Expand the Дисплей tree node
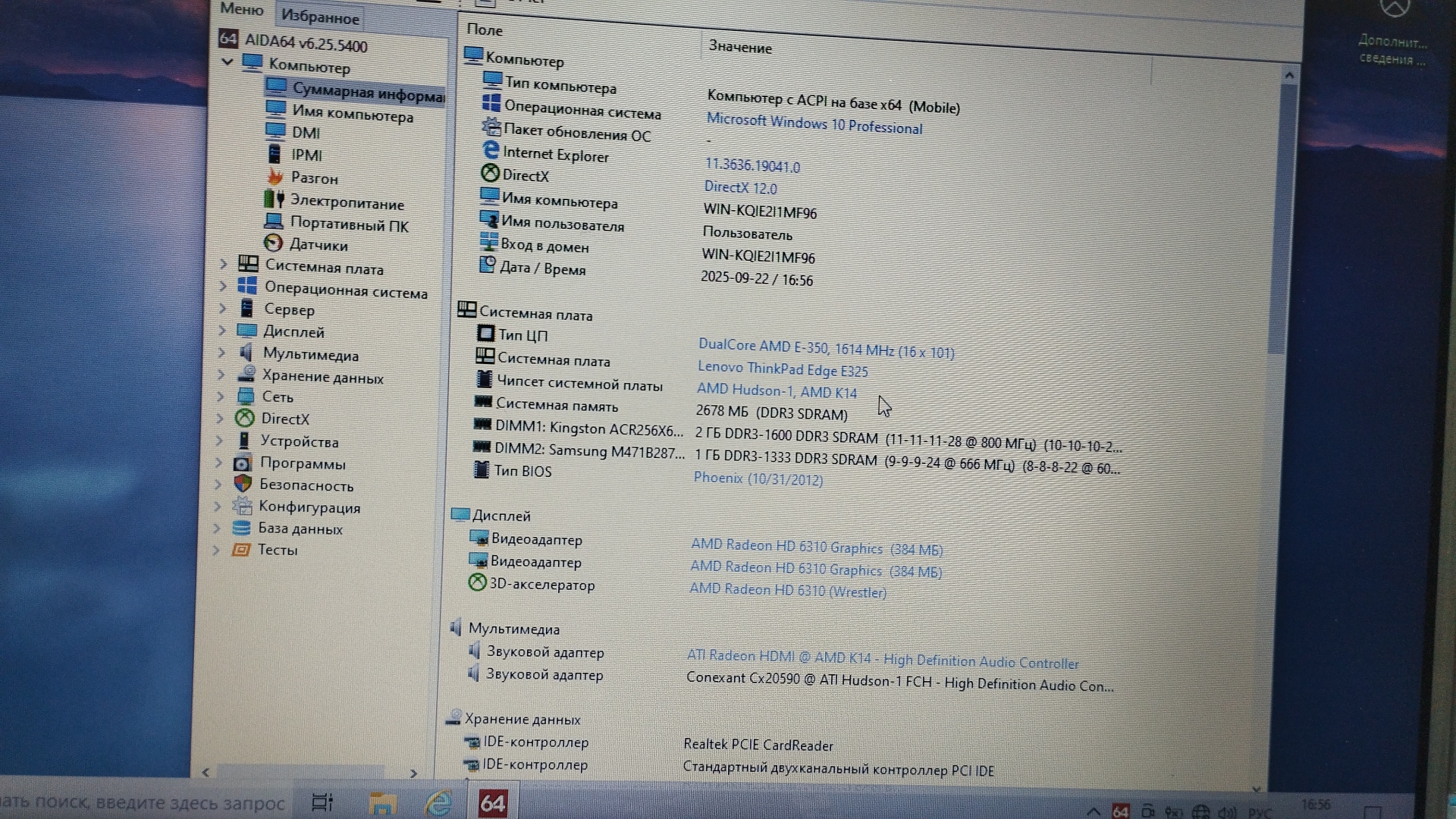 (x=221, y=330)
